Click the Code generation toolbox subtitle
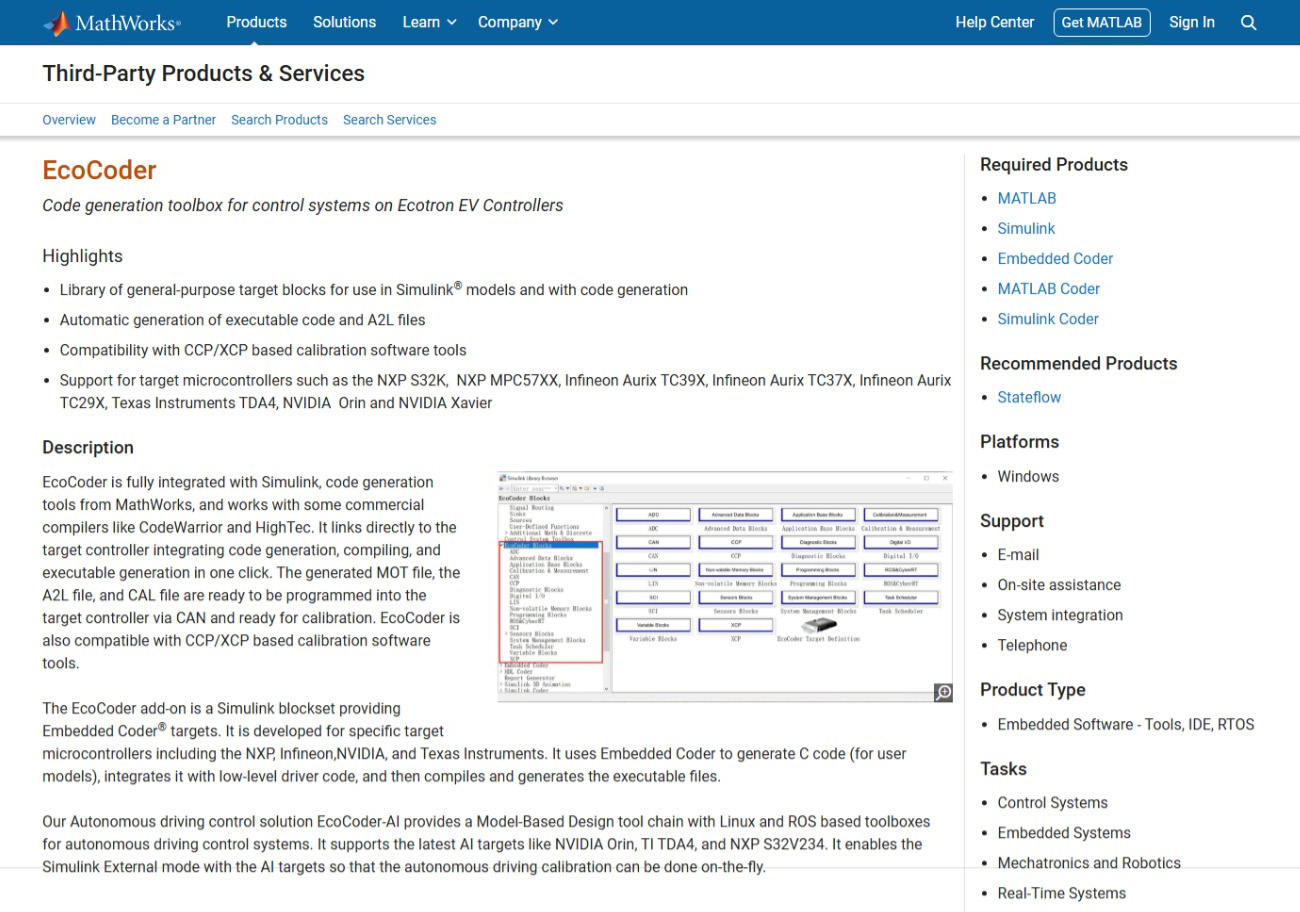The height and width of the screenshot is (912, 1300). pyautogui.click(x=302, y=205)
